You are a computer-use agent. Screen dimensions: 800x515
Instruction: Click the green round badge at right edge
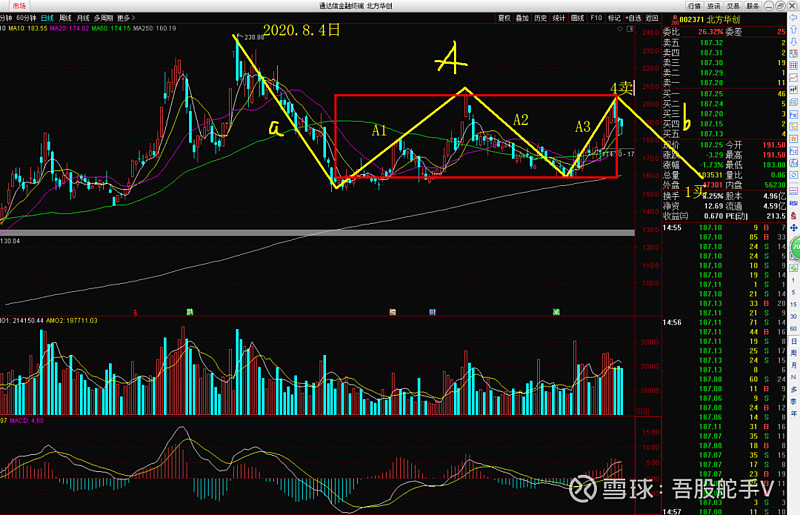(x=795, y=248)
